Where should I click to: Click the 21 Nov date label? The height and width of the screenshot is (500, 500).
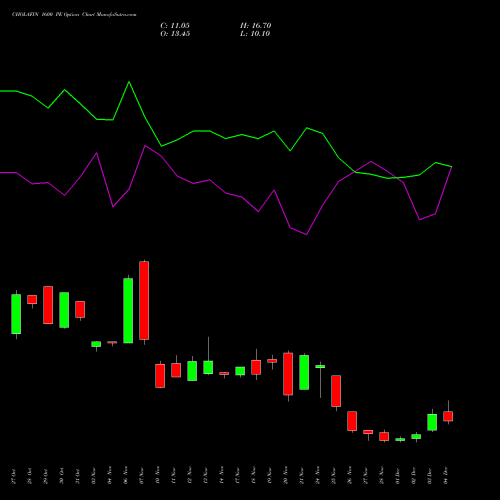(x=301, y=476)
